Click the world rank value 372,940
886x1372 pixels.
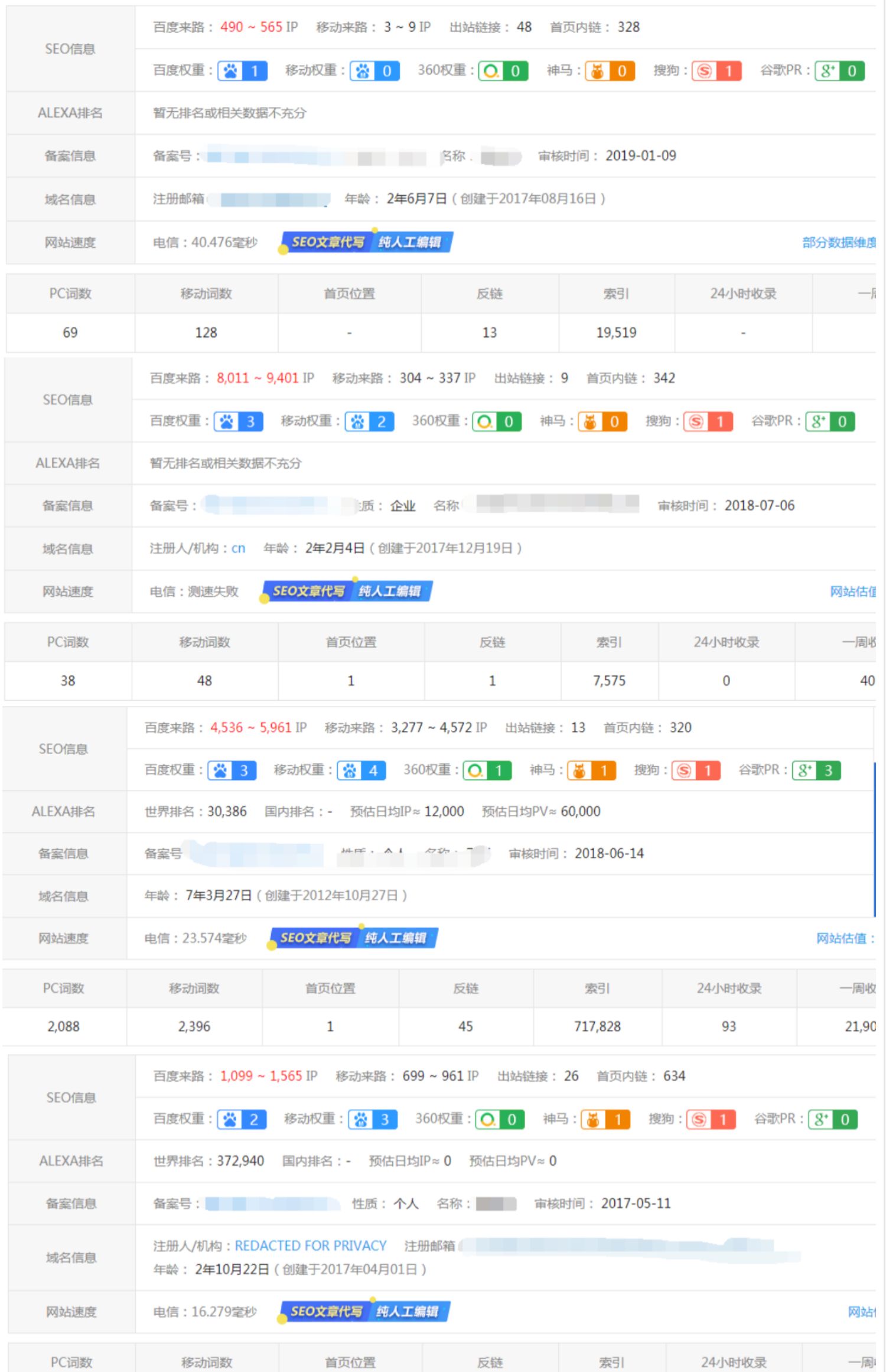pos(240,1161)
